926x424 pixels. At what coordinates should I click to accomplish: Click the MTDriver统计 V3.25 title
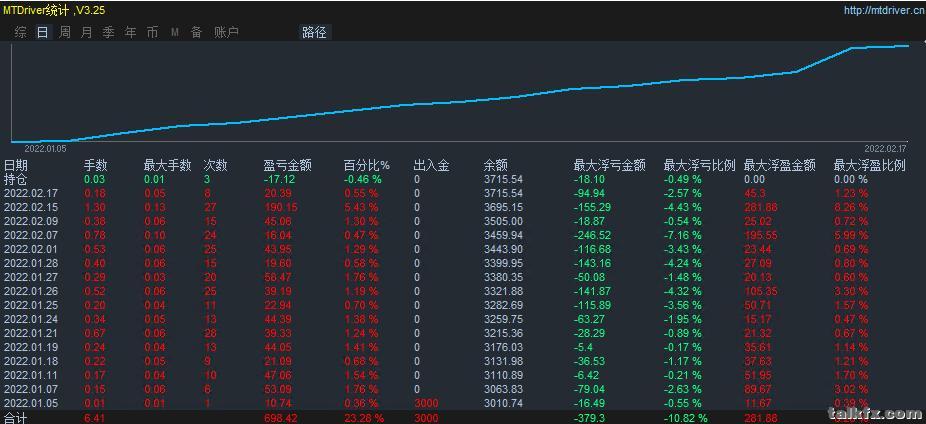[54, 10]
